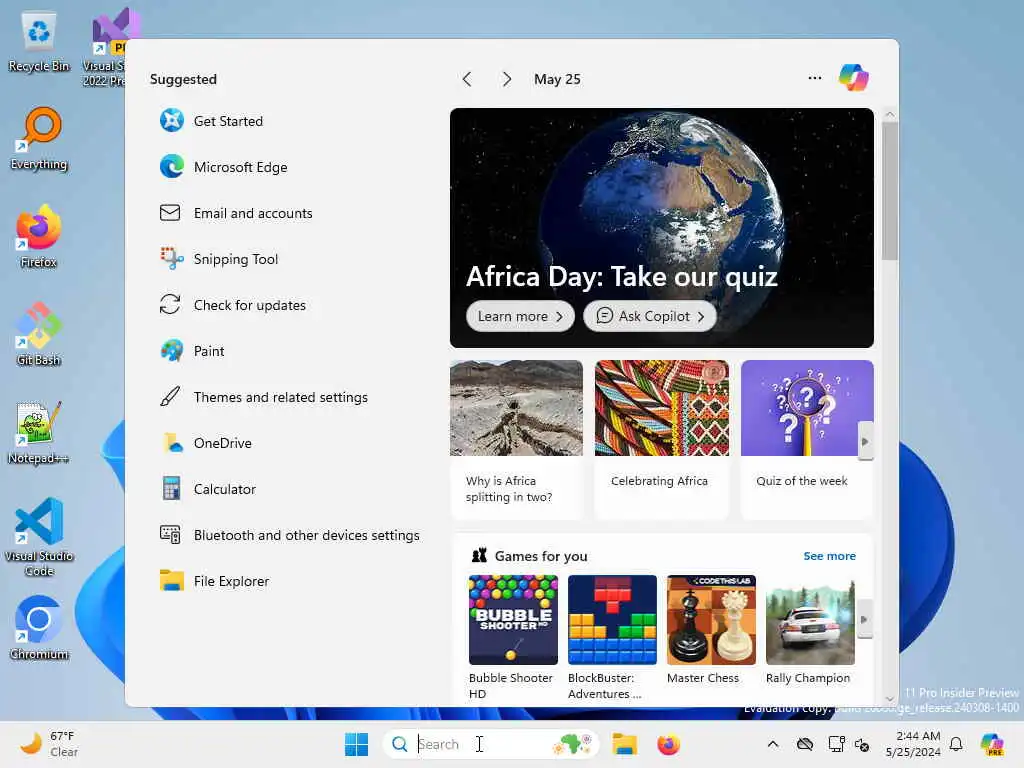
Task: Open Themes and related settings icon
Action: 170,396
